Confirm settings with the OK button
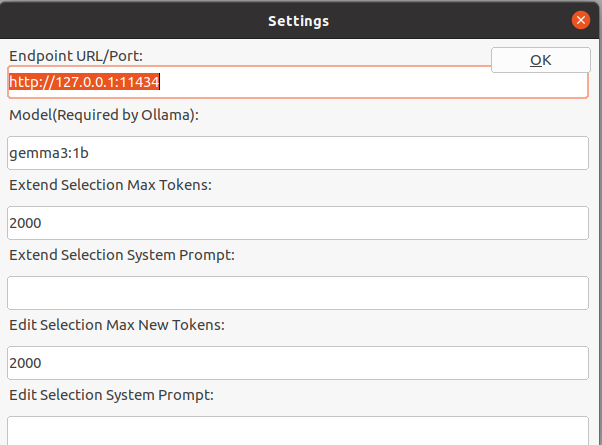Image resolution: width=602 pixels, height=445 pixels. coord(541,60)
